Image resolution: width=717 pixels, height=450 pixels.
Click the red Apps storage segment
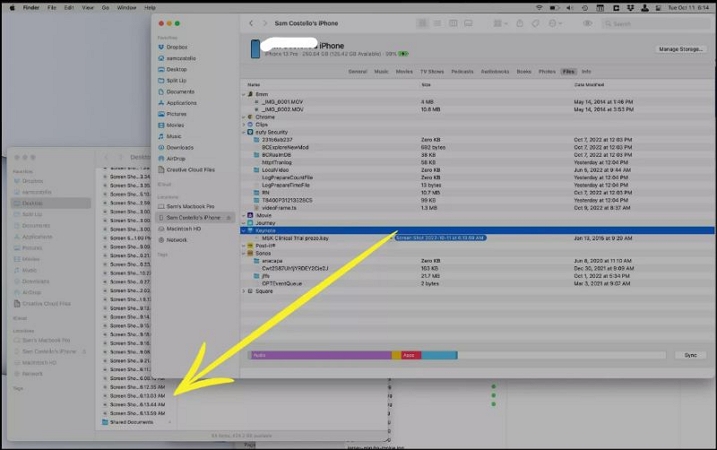tap(411, 355)
